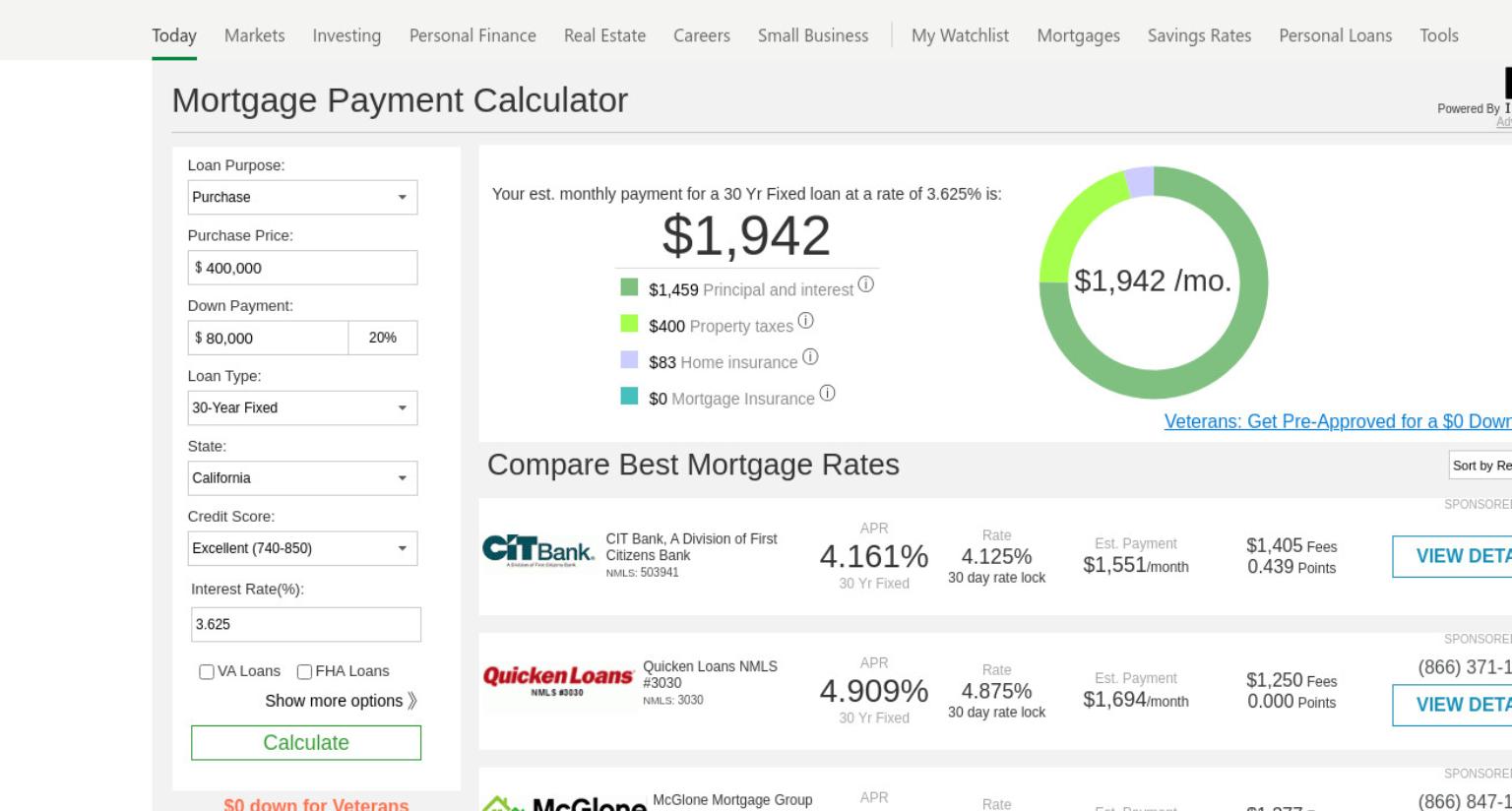This screenshot has height=811, width=1512.
Task: Click the Quicken Loans logo
Action: click(x=557, y=680)
